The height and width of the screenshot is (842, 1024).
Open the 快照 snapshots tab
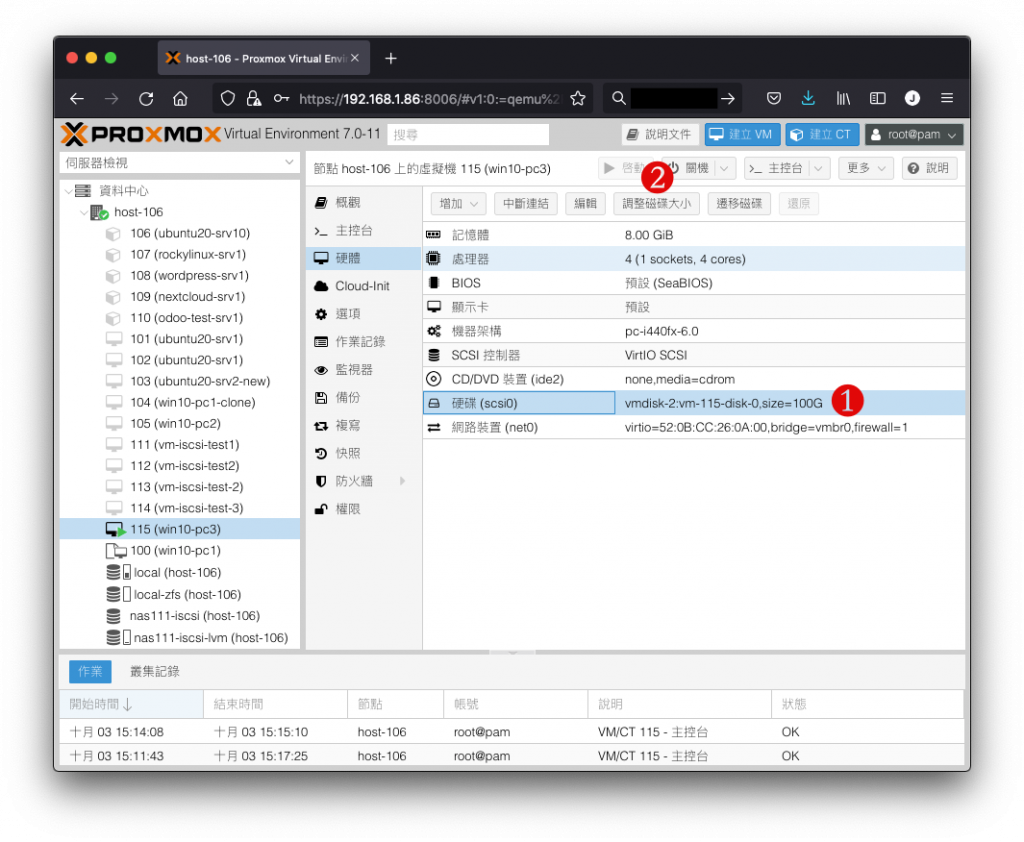[364, 453]
